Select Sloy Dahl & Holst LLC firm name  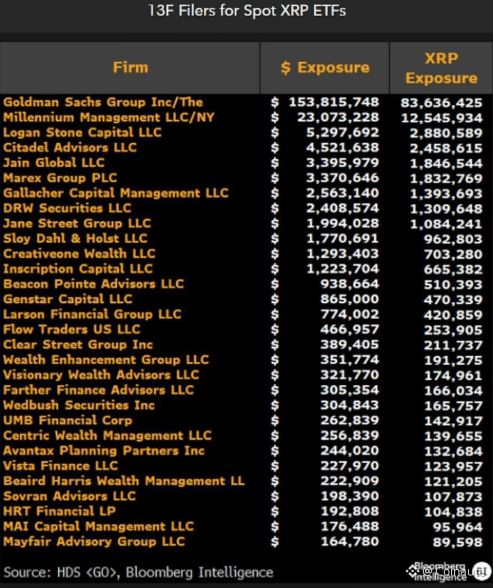pyautogui.click(x=75, y=238)
